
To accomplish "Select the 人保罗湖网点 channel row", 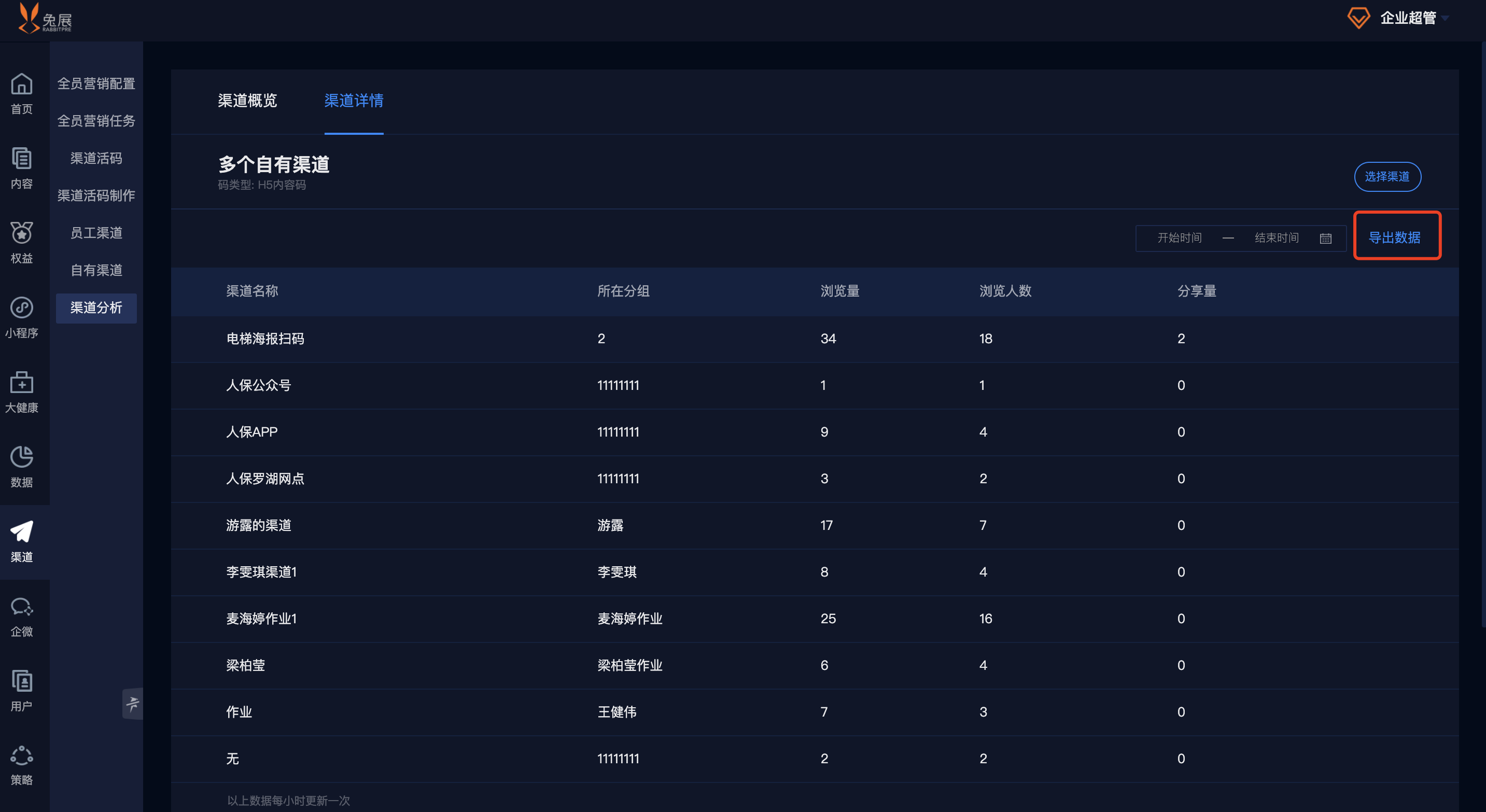I will 815,479.
